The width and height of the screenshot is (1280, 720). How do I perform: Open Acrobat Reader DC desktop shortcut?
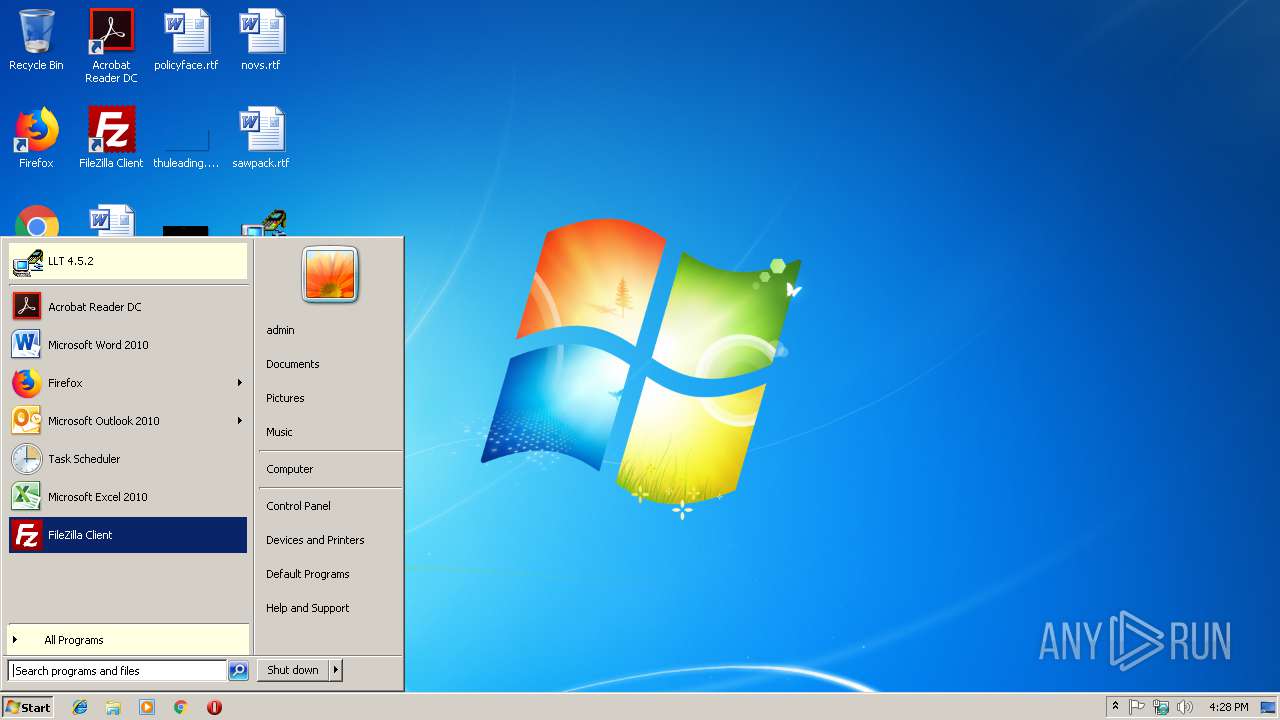pyautogui.click(x=111, y=46)
